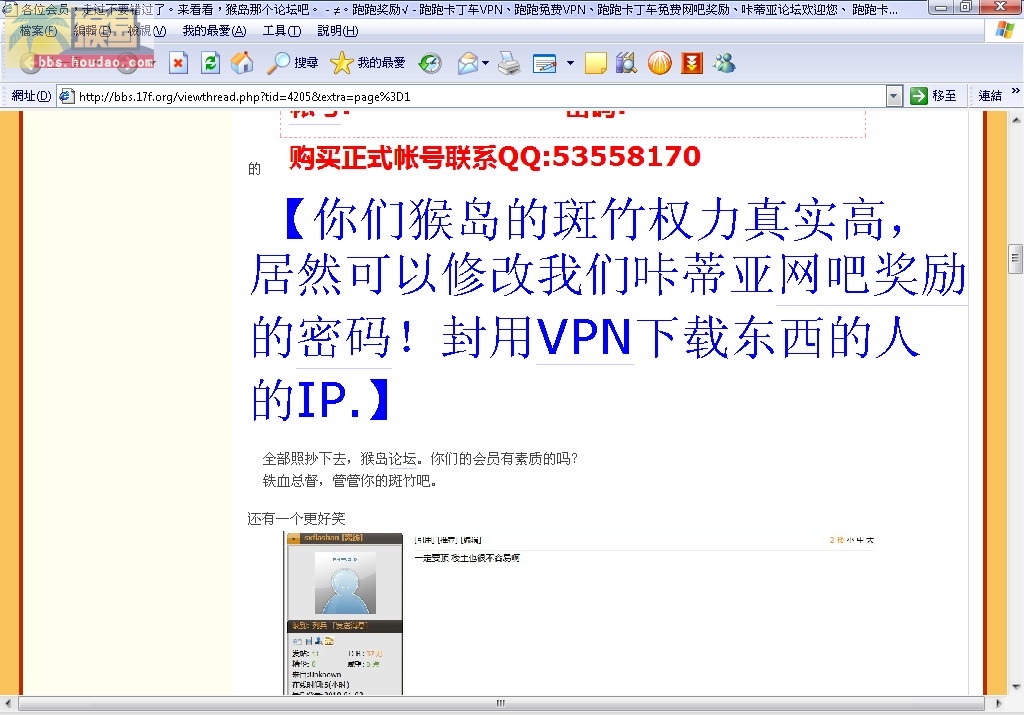Click the 連結 links toolbar label
This screenshot has width=1024, height=715.
coord(990,96)
